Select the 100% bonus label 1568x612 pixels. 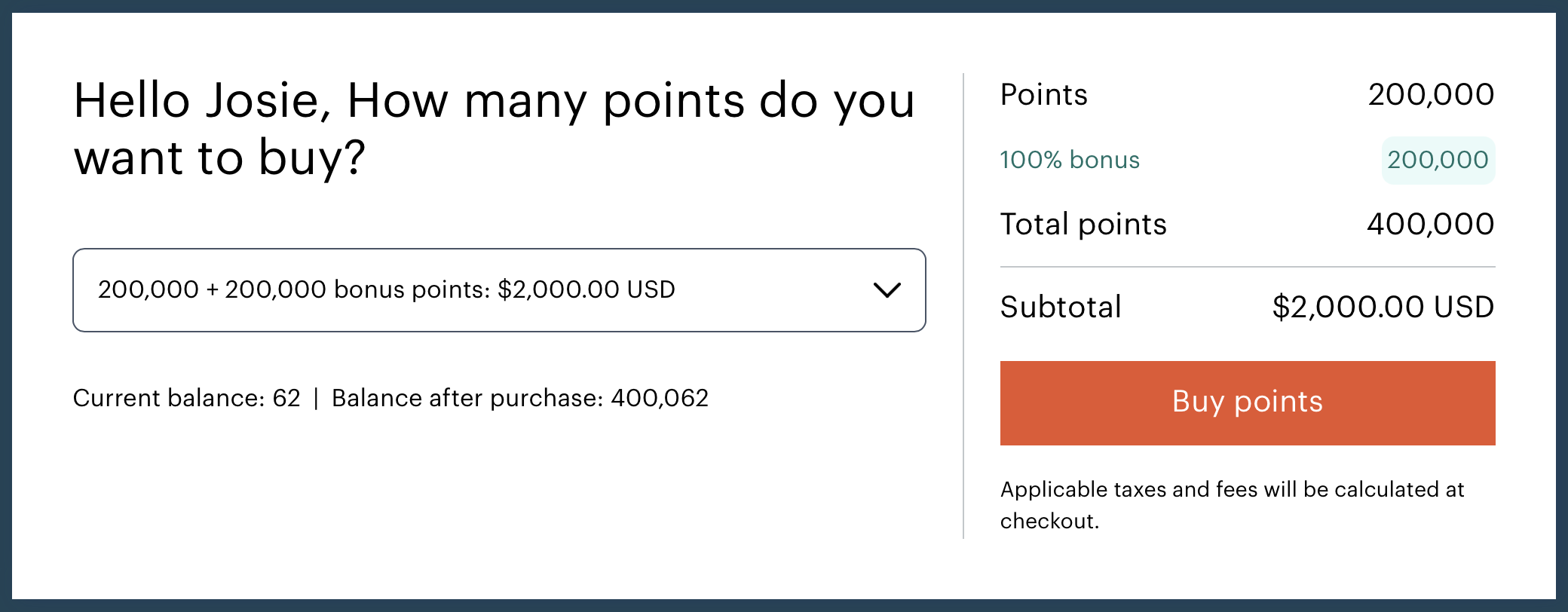click(x=1070, y=160)
